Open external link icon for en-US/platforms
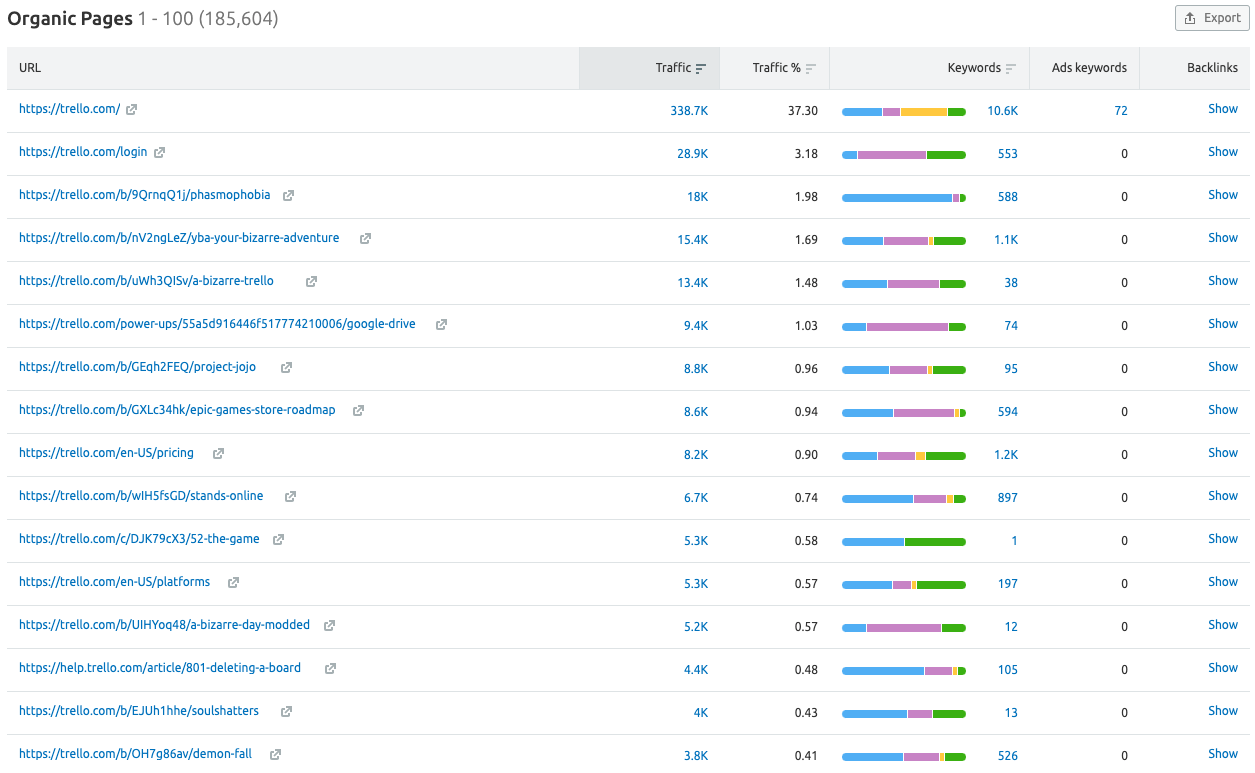The image size is (1255, 773). point(233,582)
